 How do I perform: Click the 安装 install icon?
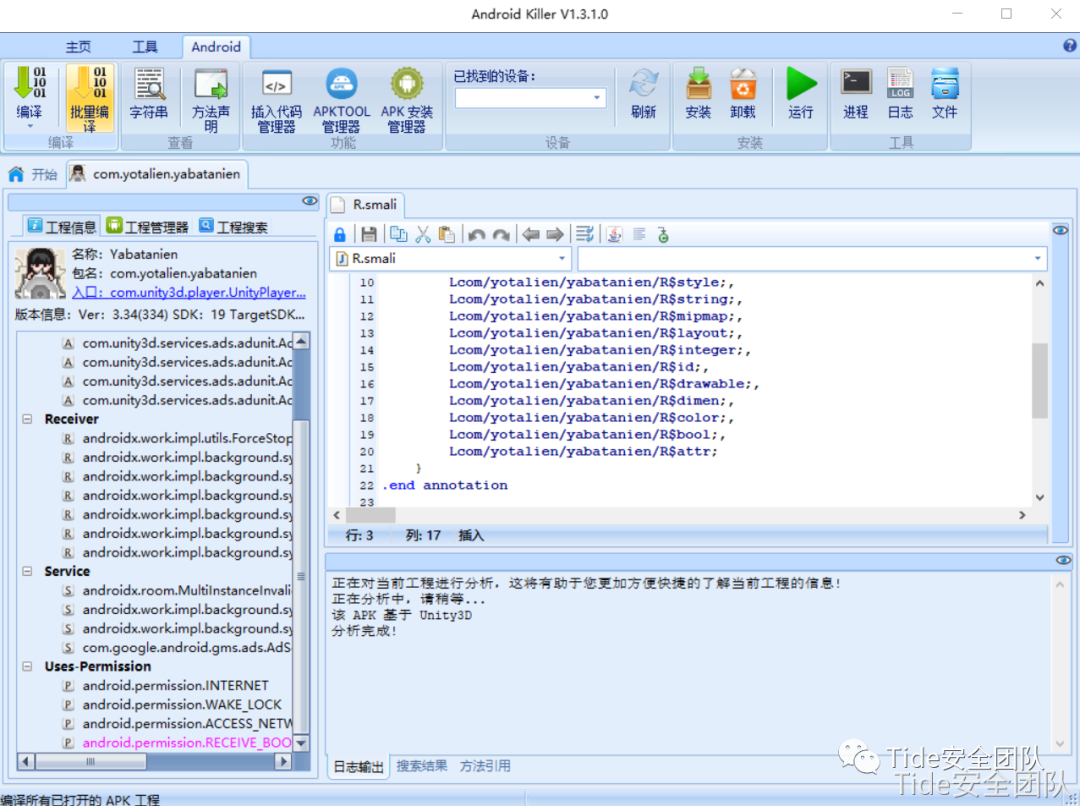coord(698,84)
